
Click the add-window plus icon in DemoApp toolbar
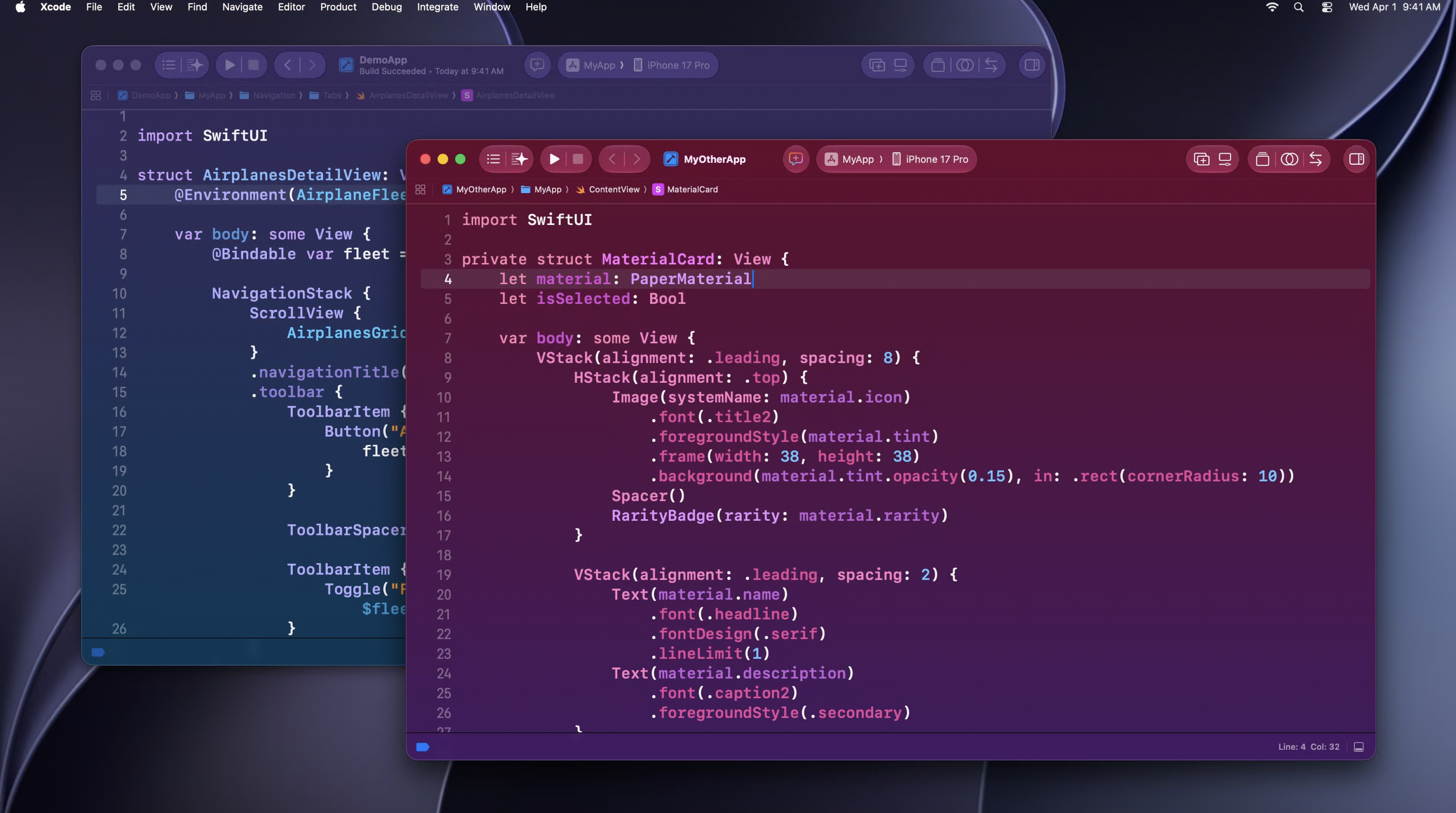[x=877, y=65]
